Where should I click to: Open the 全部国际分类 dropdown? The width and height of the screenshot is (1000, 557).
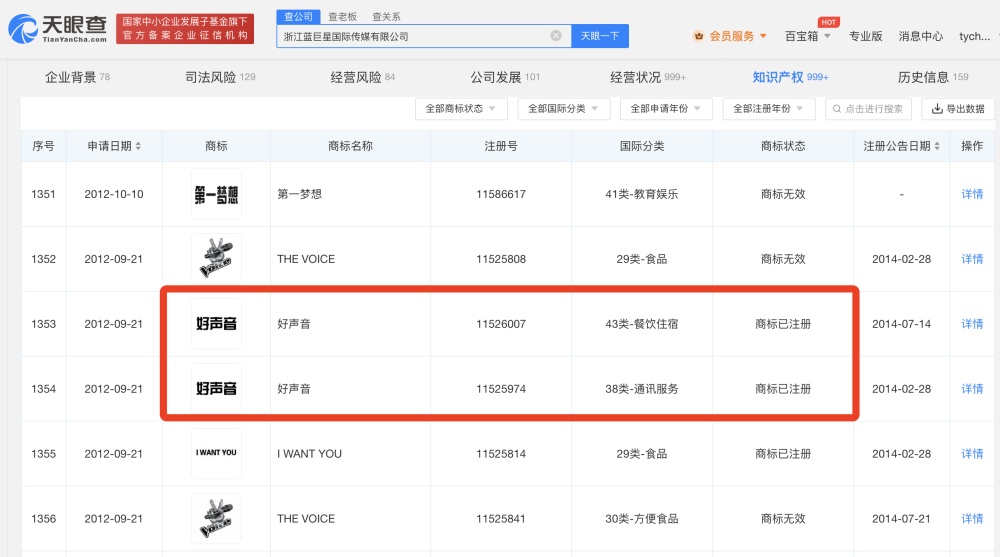(x=564, y=108)
